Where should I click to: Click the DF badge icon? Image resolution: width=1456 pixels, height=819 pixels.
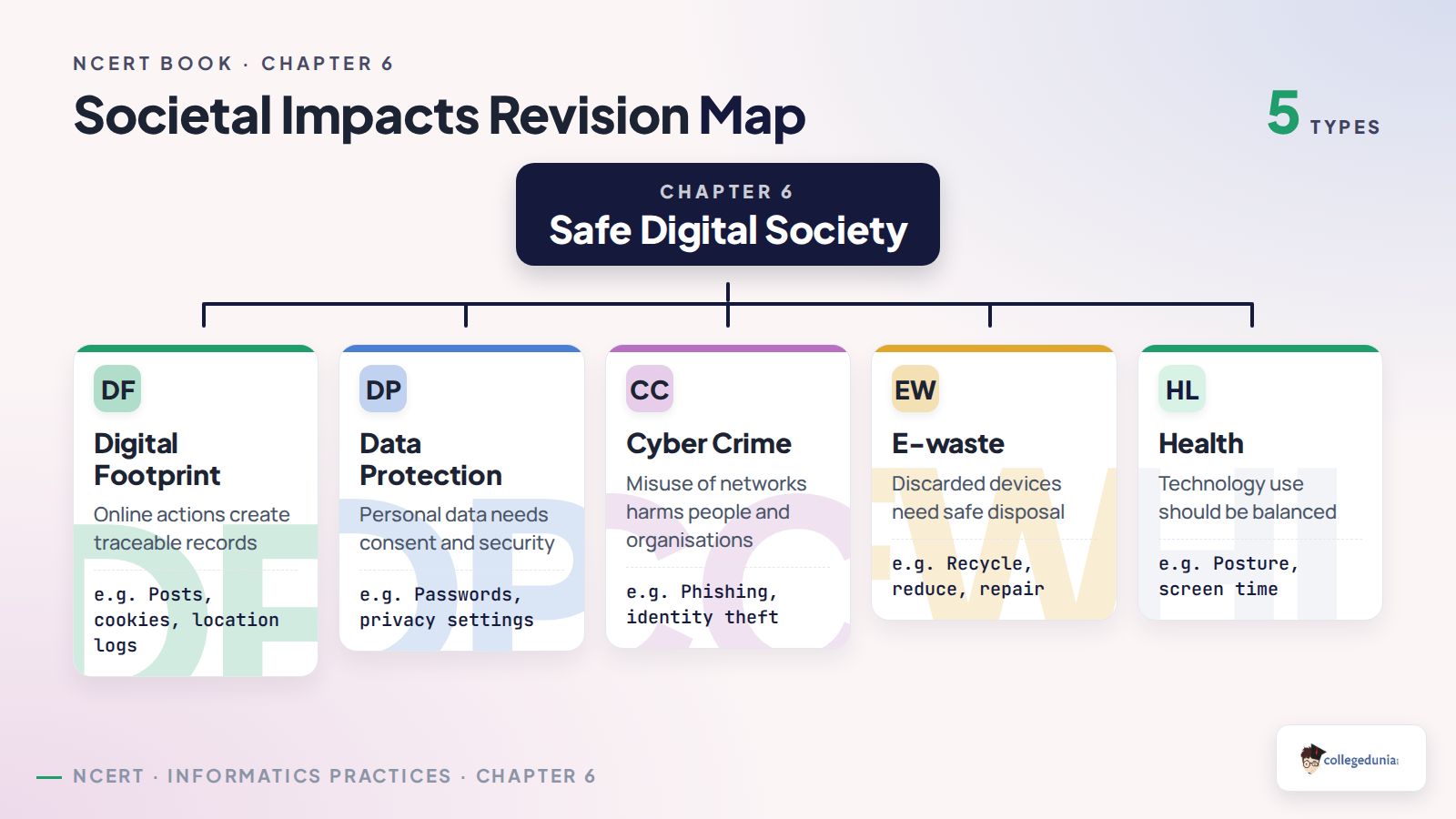pyautogui.click(x=117, y=389)
